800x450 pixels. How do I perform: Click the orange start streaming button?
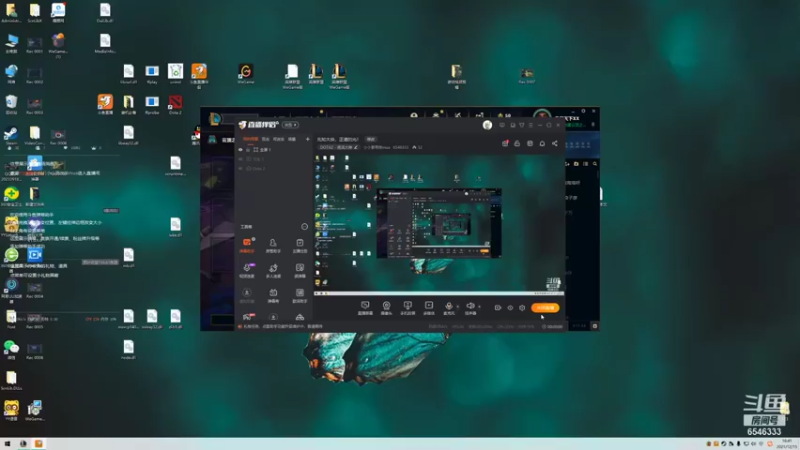545,308
